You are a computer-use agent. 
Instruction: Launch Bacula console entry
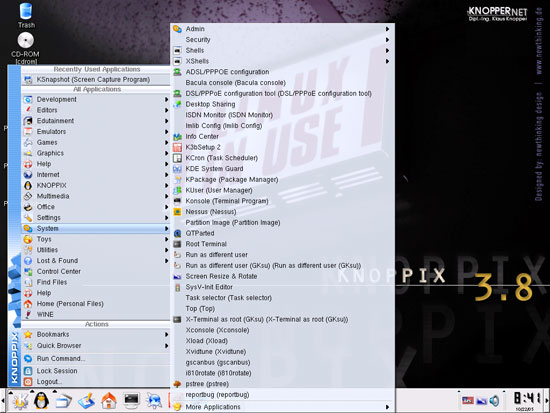283,83
